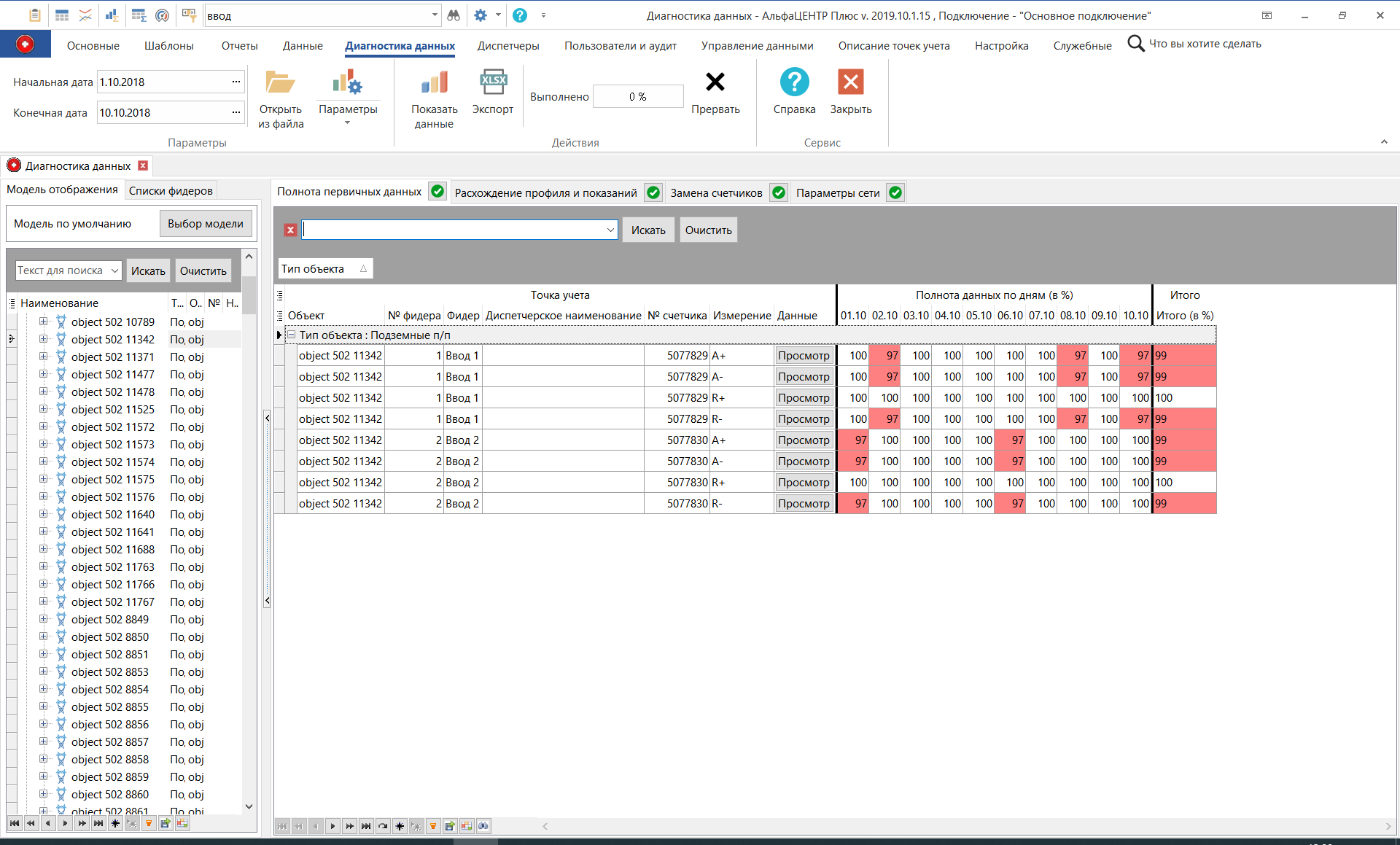Screen dimensions: 1400x845
Task: Toggle checkmark beside Параметры сети
Action: coord(895,192)
